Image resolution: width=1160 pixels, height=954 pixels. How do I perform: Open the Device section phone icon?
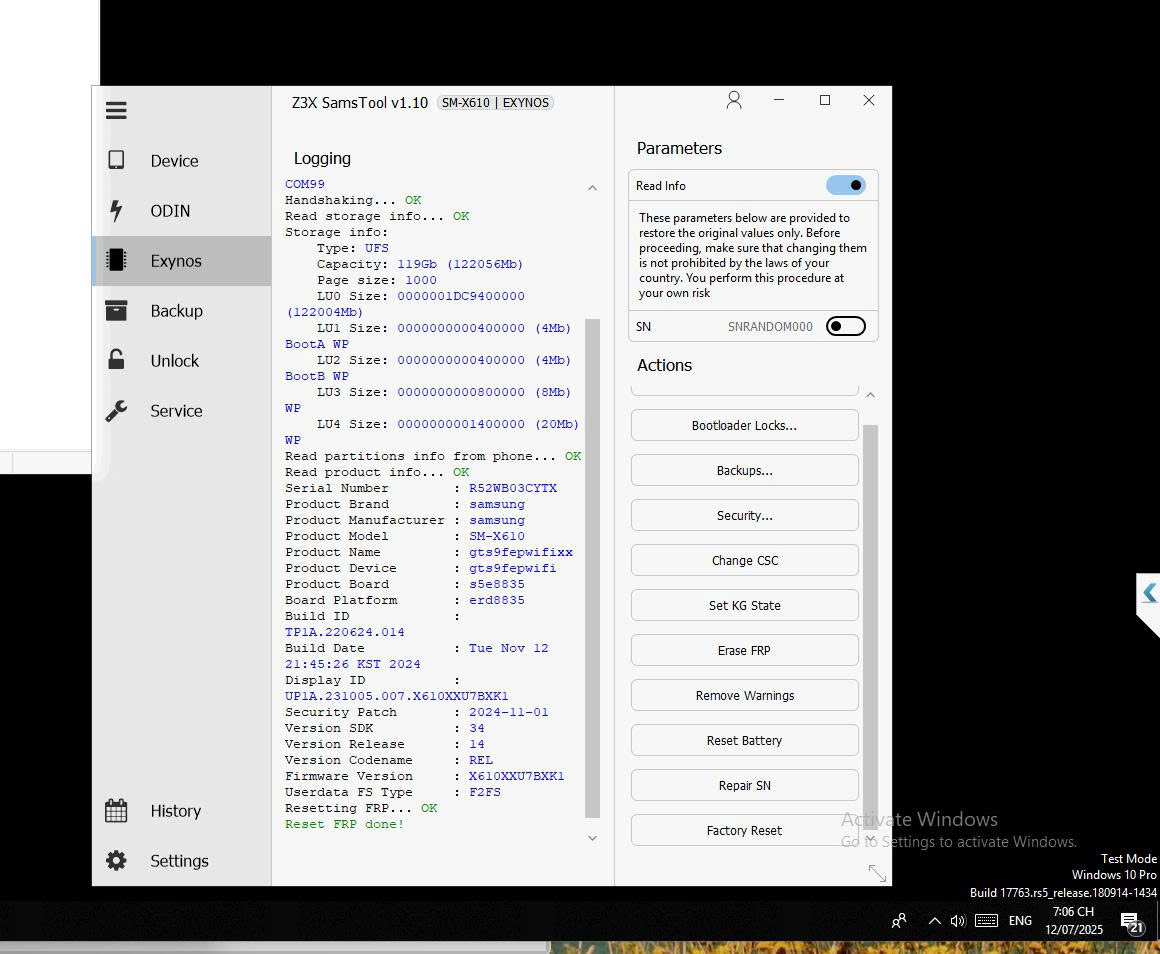(116, 160)
